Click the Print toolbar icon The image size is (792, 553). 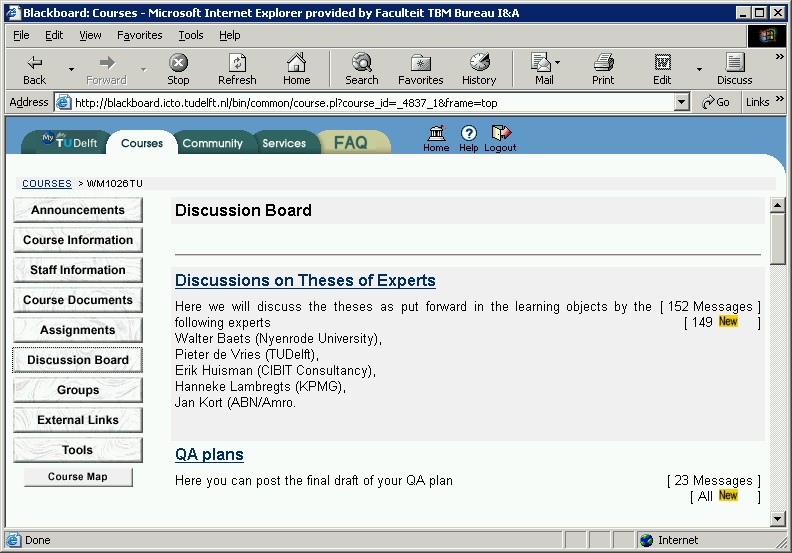point(603,69)
